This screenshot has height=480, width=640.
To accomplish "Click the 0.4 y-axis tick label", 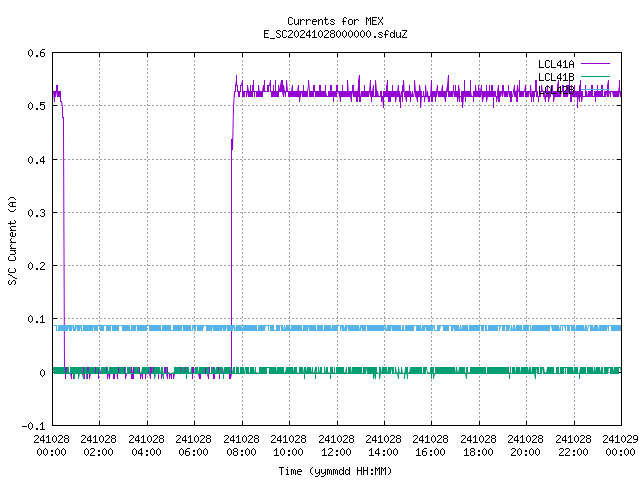I will 36,160.
